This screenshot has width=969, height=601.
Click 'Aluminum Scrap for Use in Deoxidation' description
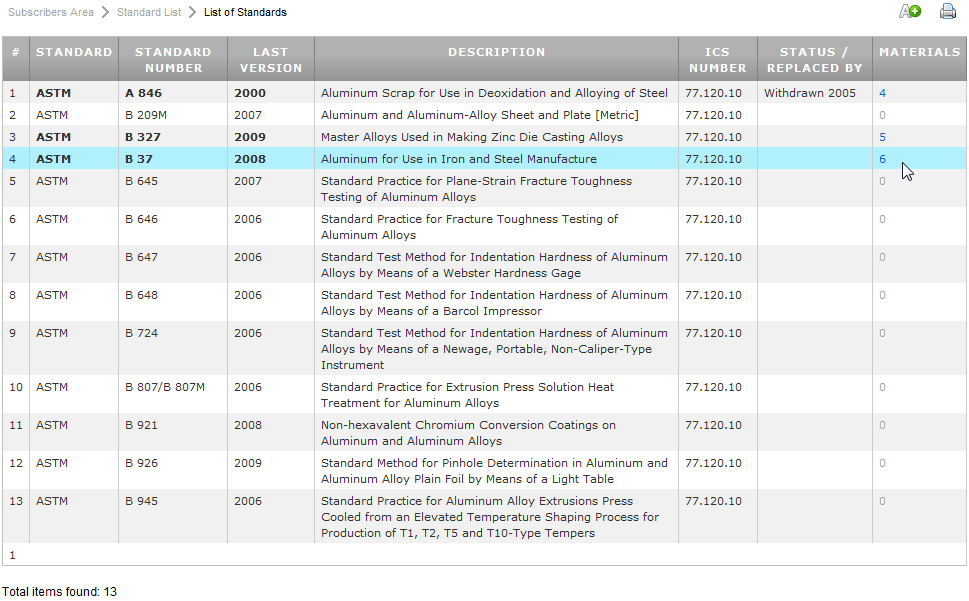pos(494,93)
